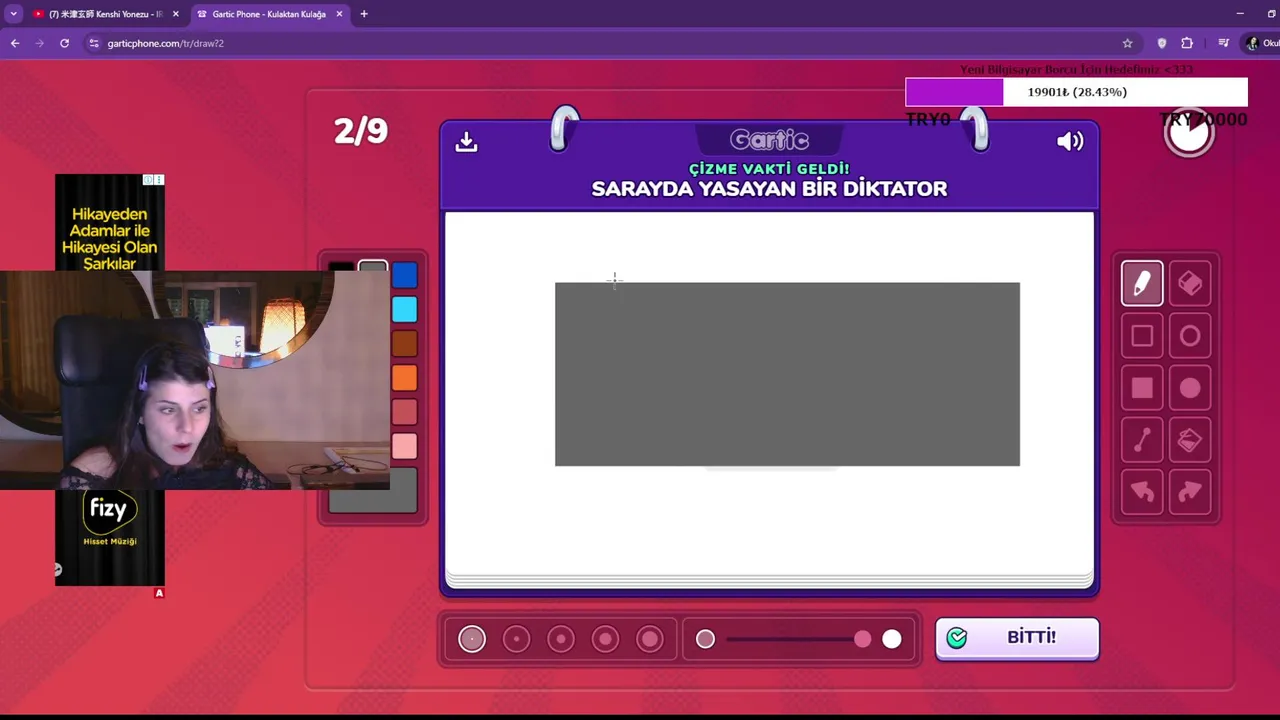Click the 19901₺ (28.43%) donation bar
This screenshot has height=720, width=1280.
tap(1076, 92)
